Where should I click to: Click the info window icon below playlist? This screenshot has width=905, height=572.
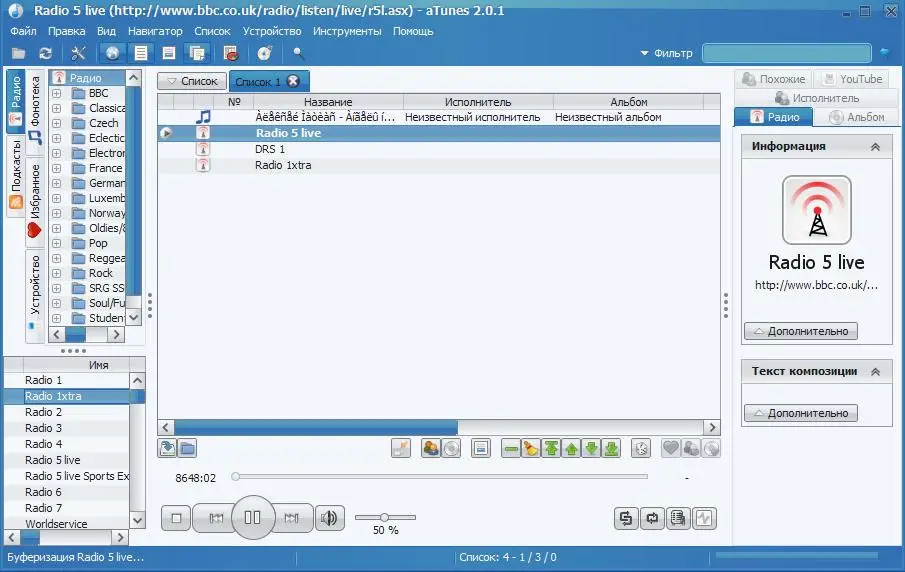pyautogui.click(x=481, y=448)
